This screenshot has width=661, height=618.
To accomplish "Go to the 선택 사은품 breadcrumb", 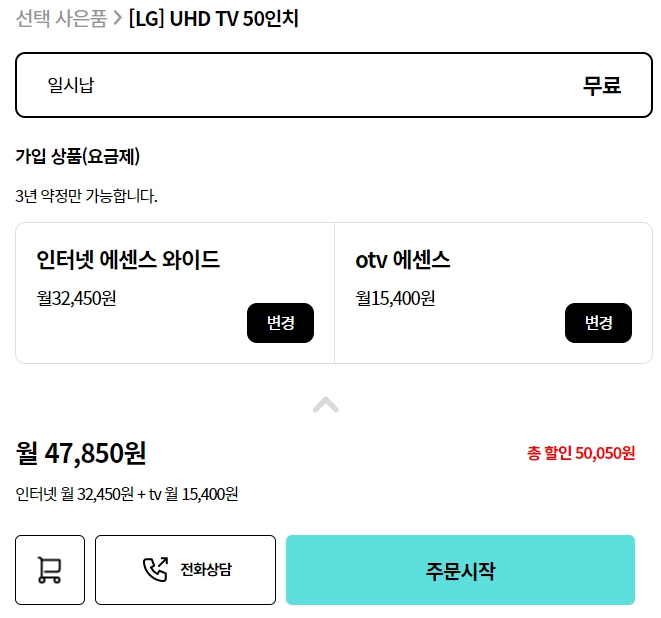I will (60, 18).
